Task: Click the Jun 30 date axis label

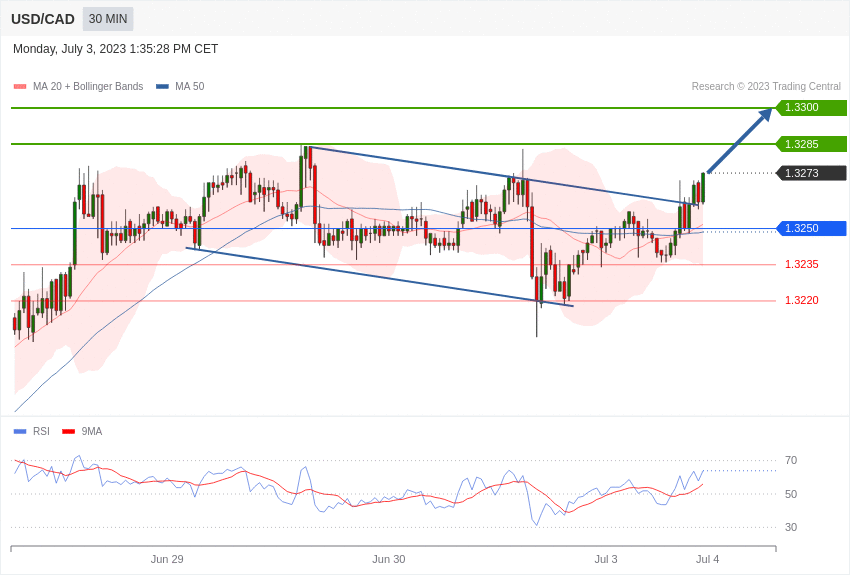Action: pyautogui.click(x=389, y=559)
